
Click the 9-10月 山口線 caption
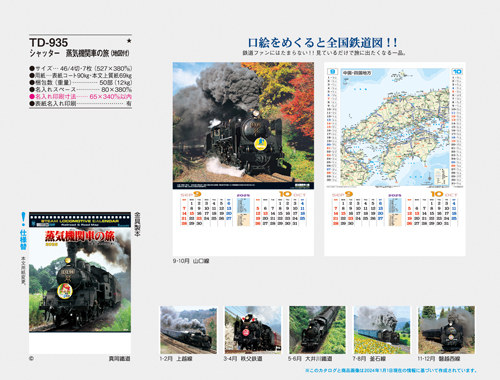coord(191,261)
